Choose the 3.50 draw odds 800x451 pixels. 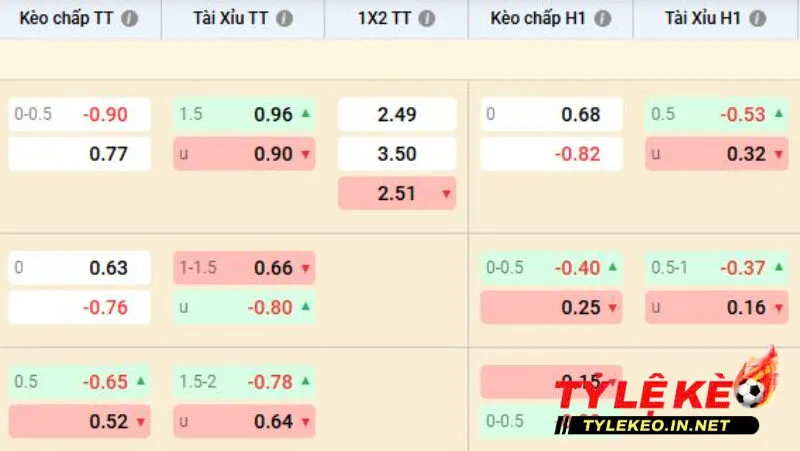pos(397,154)
